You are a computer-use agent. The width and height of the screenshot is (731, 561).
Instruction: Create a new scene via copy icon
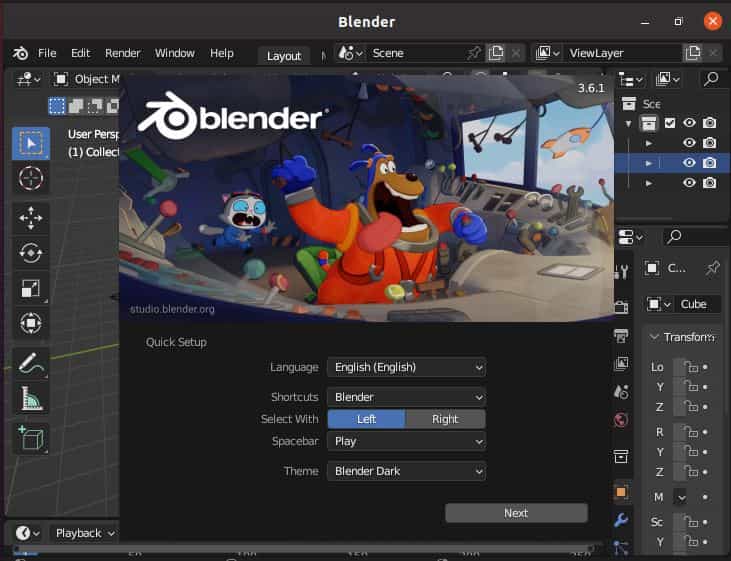coord(496,53)
